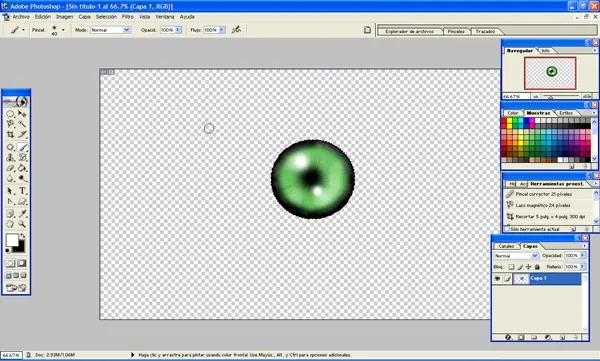Select the Custom Shape tool
Viewport: 600px width, 361px height.
[22, 201]
